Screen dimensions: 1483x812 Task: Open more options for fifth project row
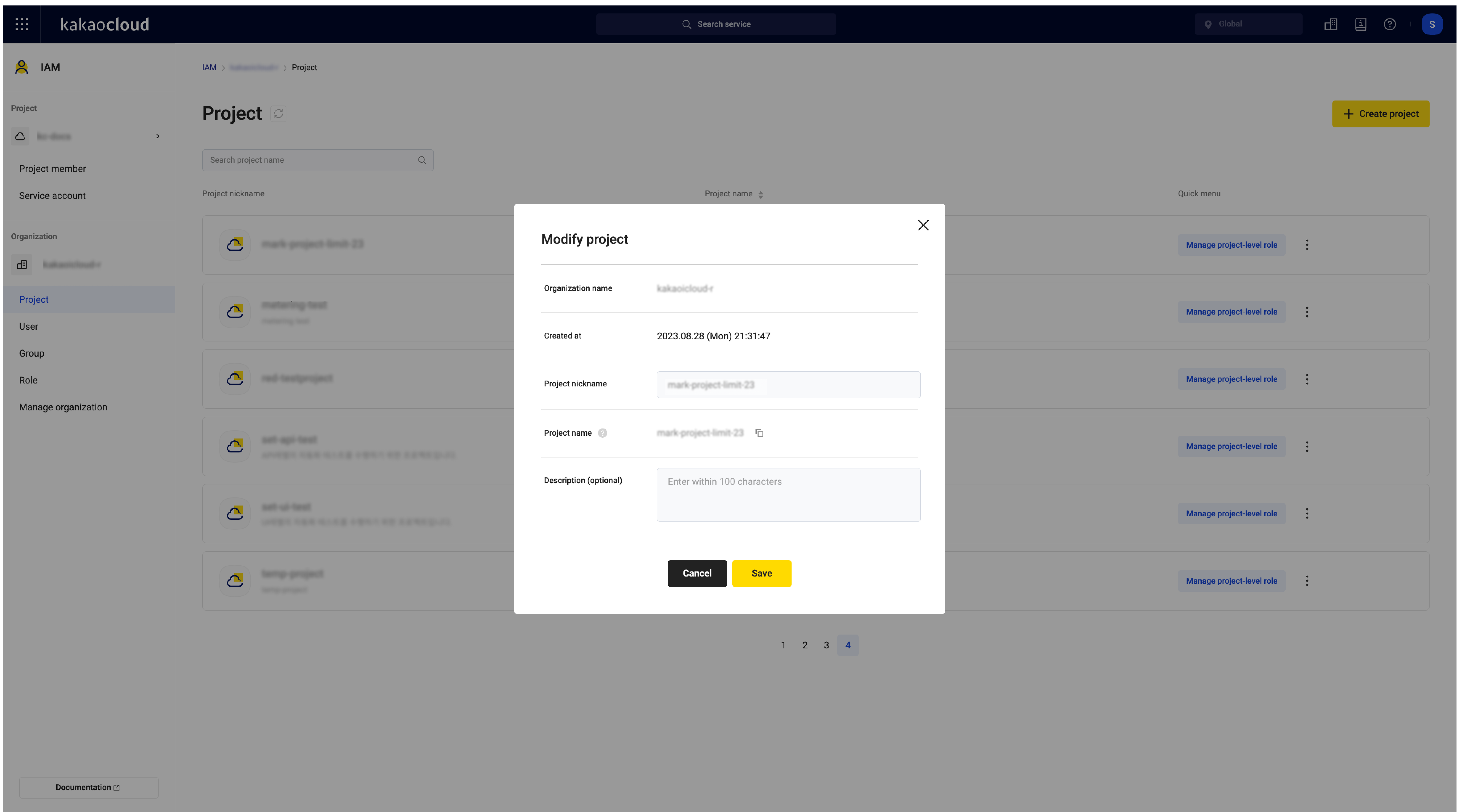point(1307,513)
